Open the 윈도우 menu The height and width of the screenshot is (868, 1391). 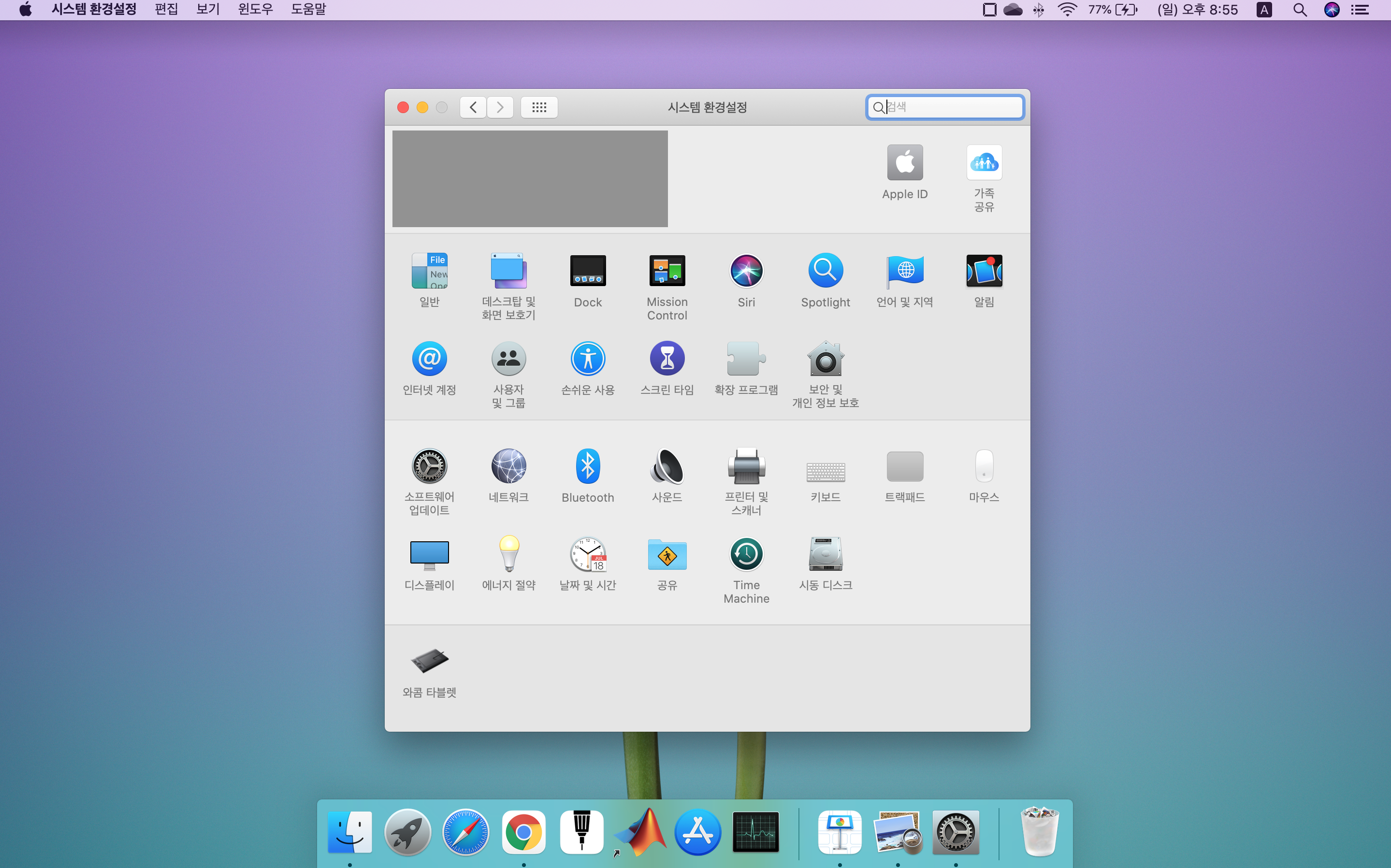click(256, 10)
